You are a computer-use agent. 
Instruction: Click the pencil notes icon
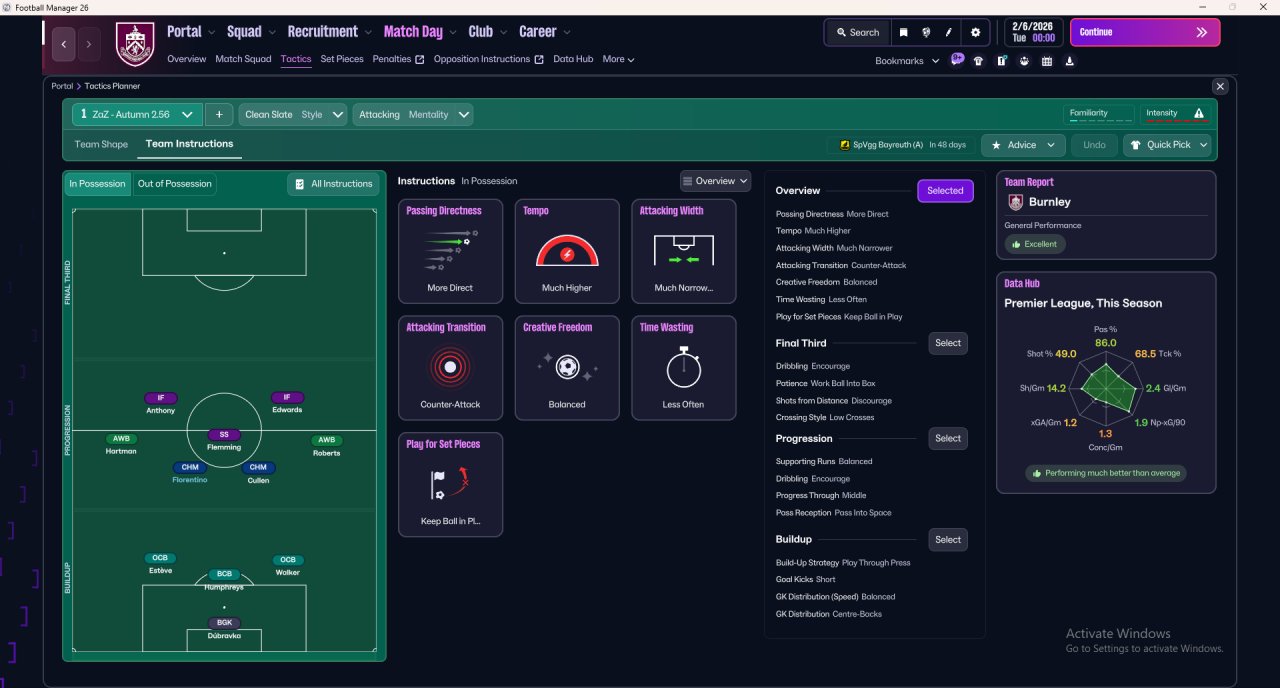[x=949, y=32]
